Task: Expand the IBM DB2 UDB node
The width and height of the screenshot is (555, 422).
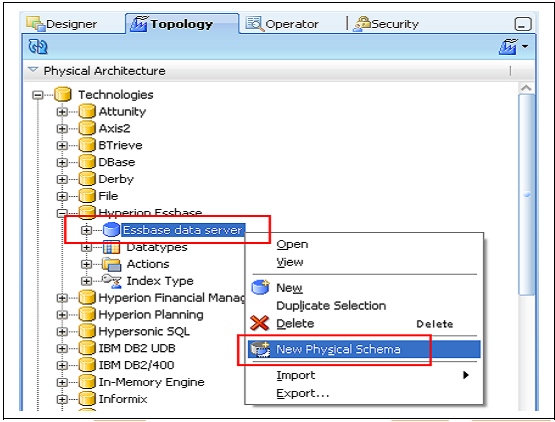Action: click(x=62, y=349)
